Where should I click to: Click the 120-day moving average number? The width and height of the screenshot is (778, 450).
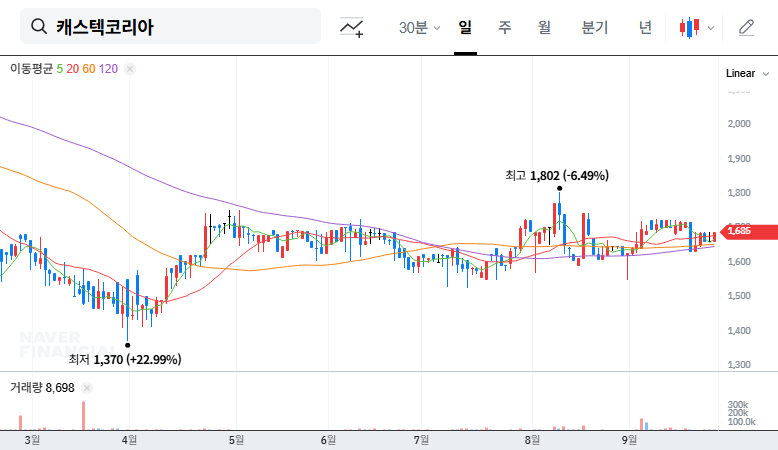108,69
